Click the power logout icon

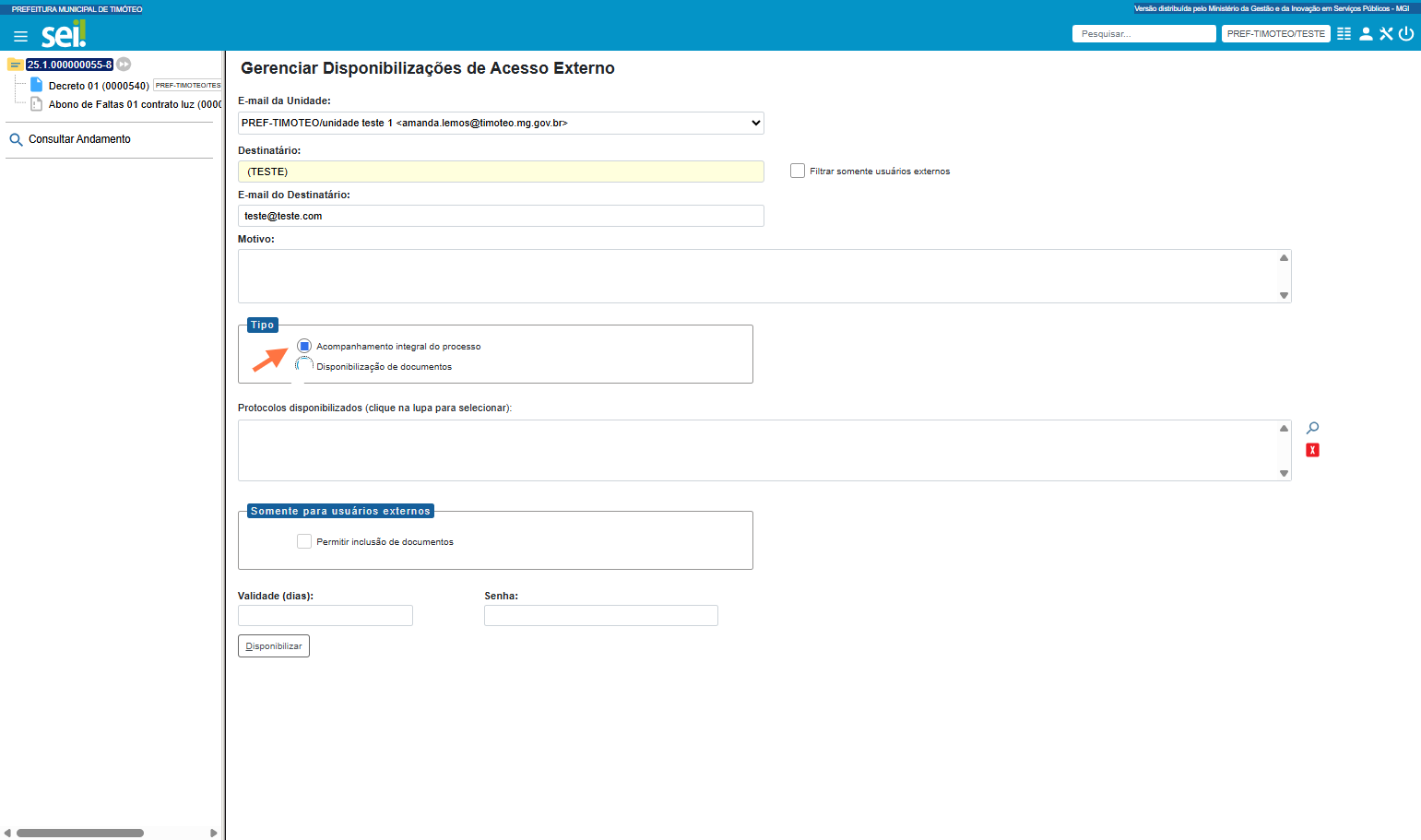[1406, 33]
